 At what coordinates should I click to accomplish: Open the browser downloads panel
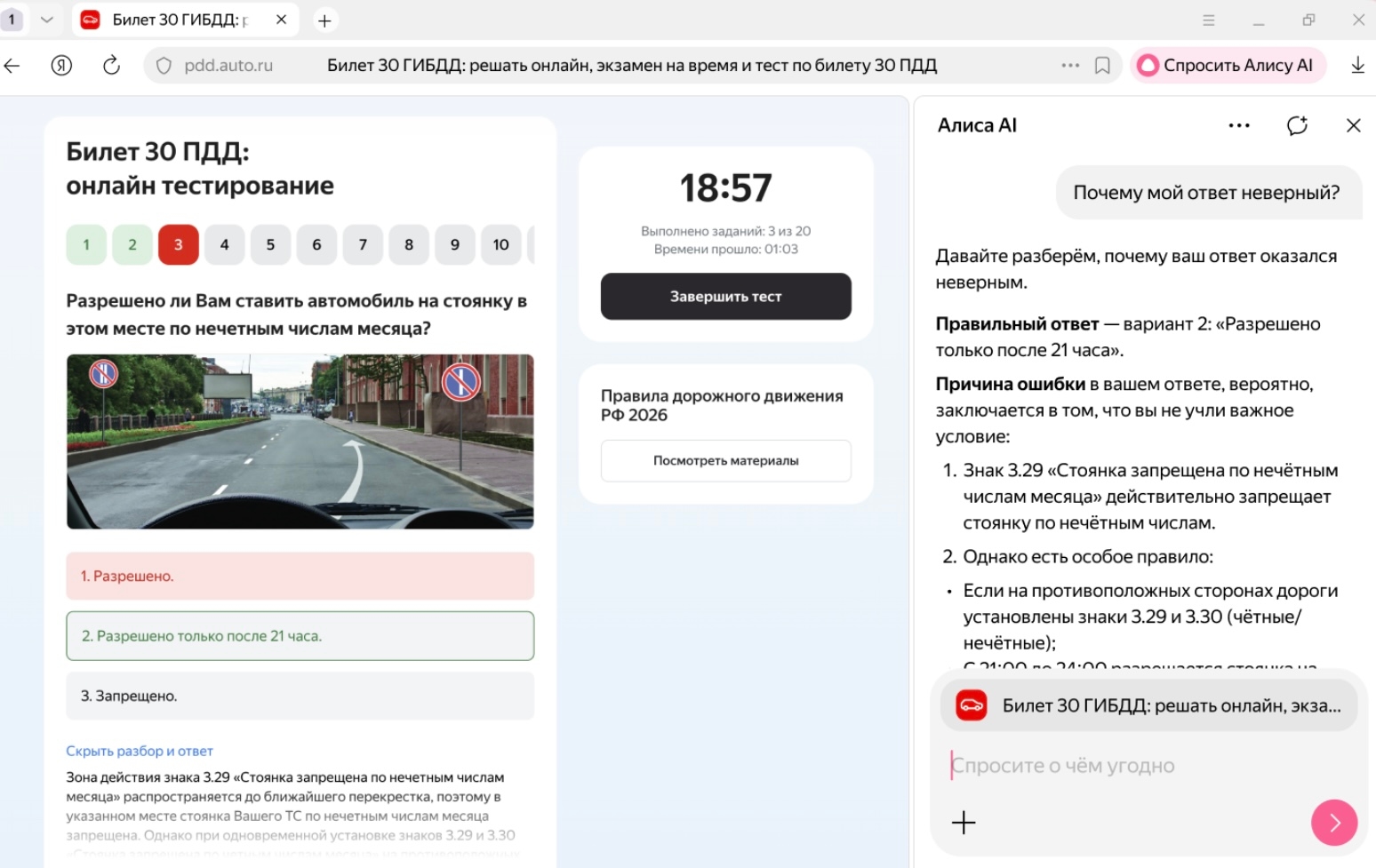click(x=1357, y=64)
